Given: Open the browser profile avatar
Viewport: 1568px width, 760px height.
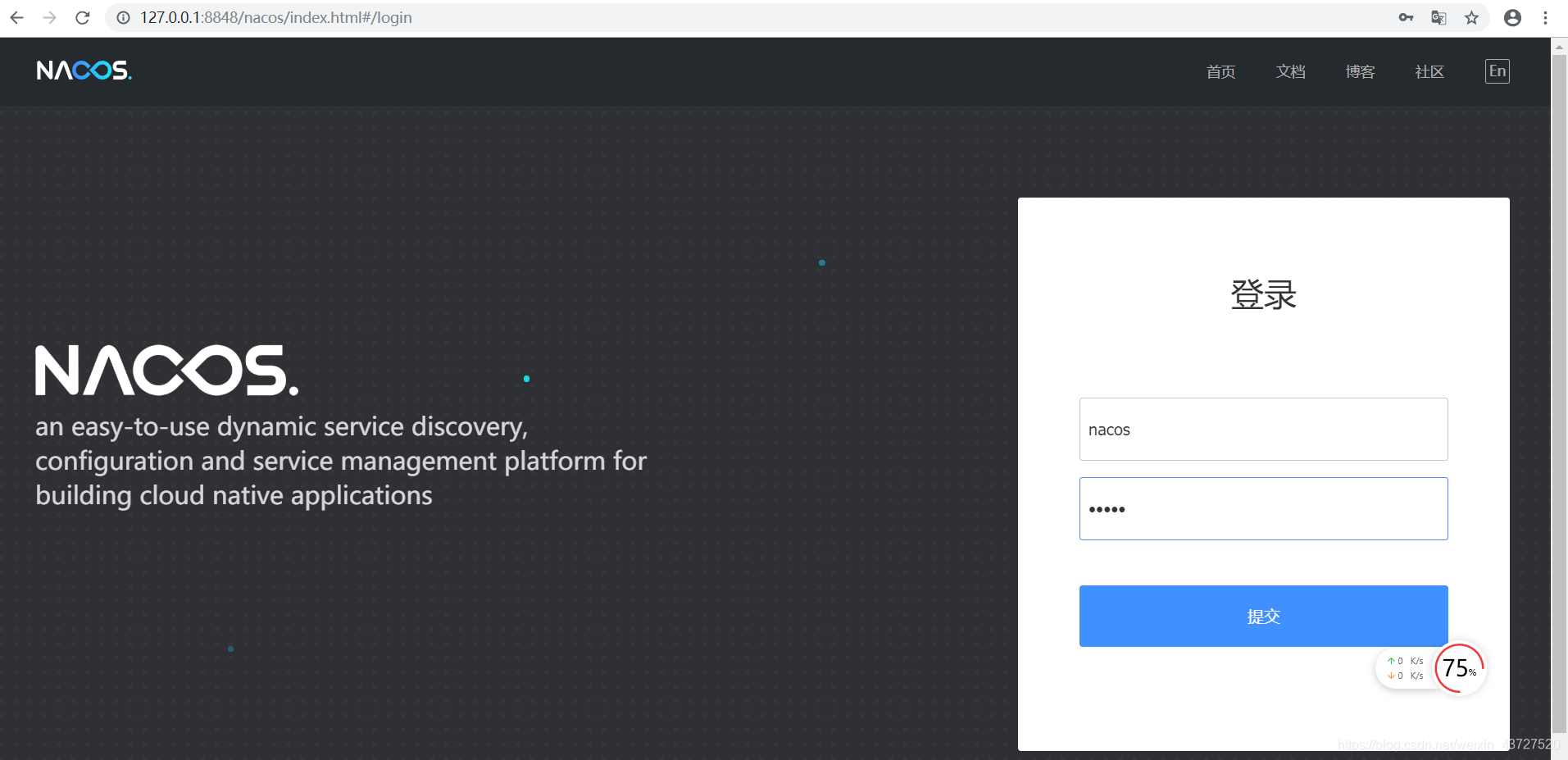Looking at the screenshot, I should (x=1512, y=17).
